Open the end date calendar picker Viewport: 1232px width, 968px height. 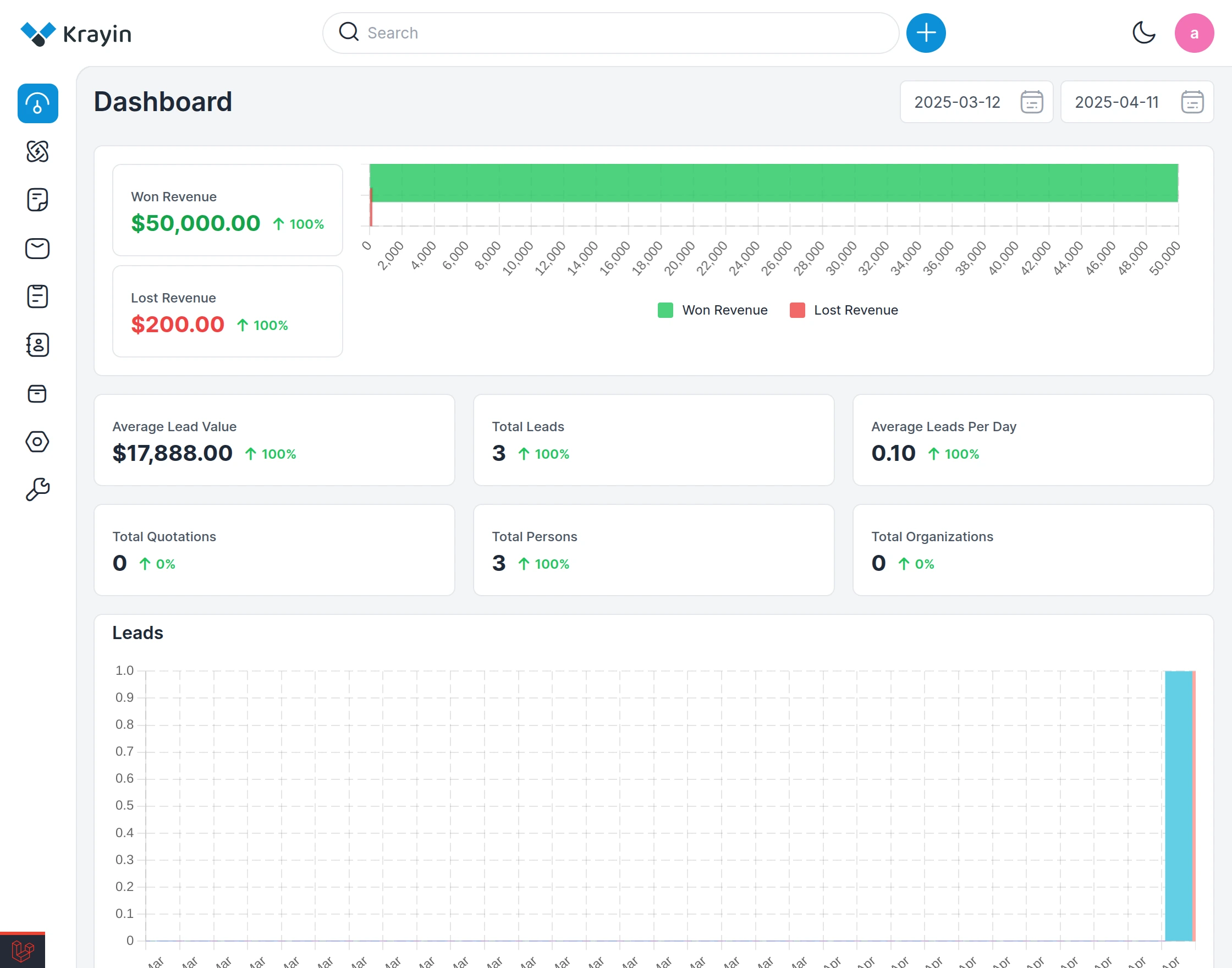[x=1192, y=102]
